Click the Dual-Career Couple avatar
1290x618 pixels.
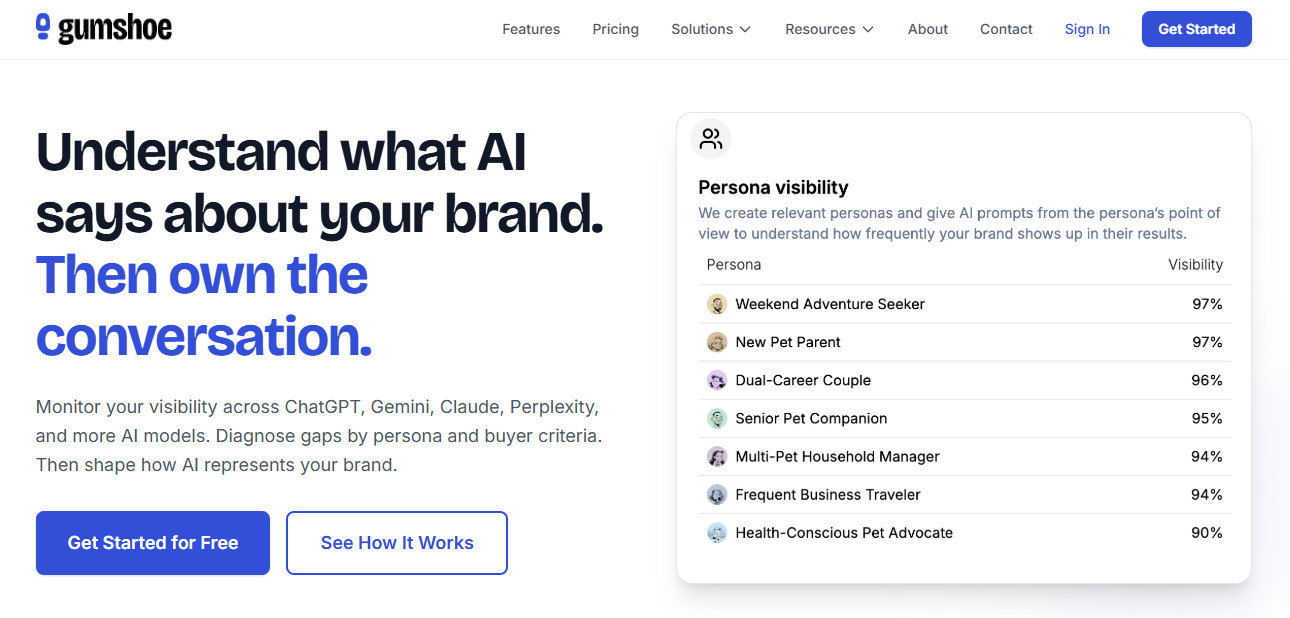pos(718,380)
